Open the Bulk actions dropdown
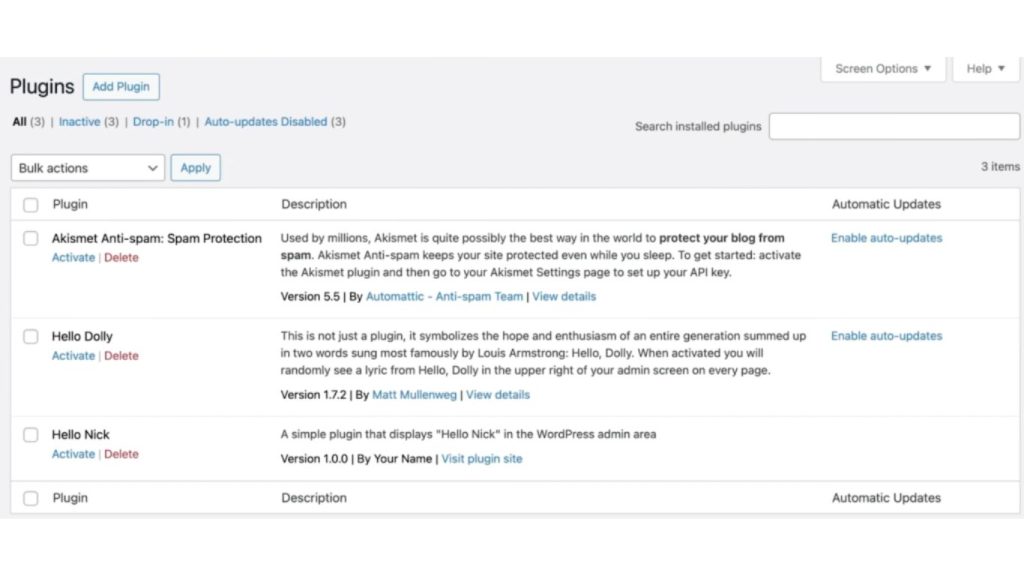 click(88, 168)
